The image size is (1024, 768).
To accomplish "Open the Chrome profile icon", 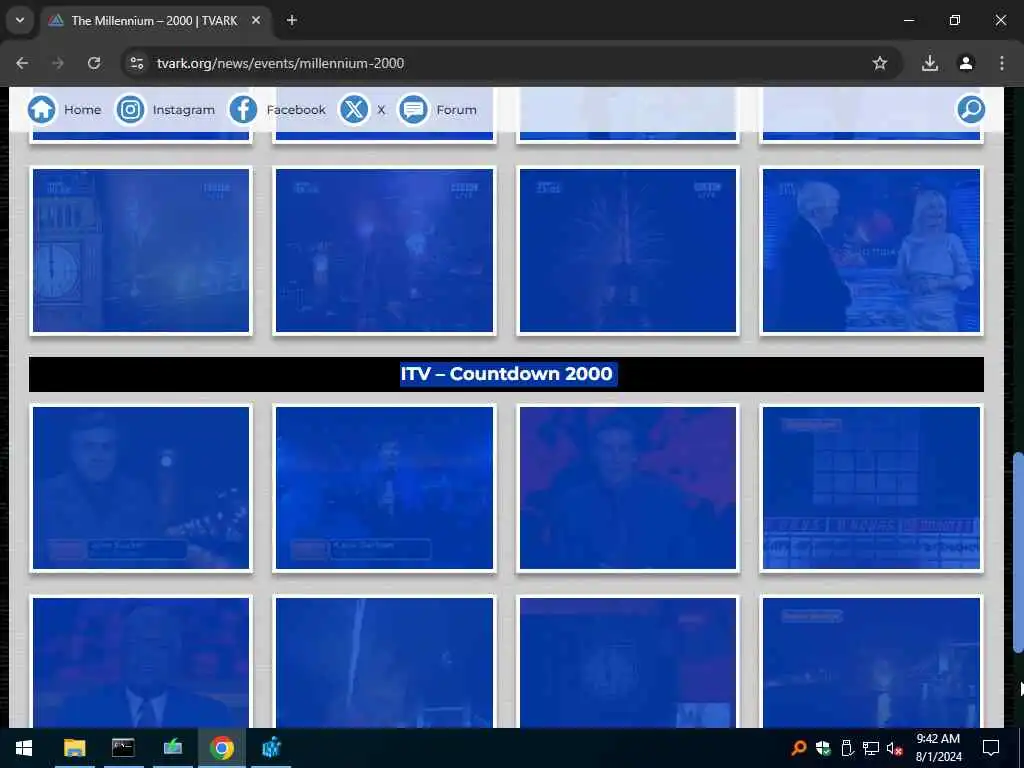I will (x=966, y=63).
